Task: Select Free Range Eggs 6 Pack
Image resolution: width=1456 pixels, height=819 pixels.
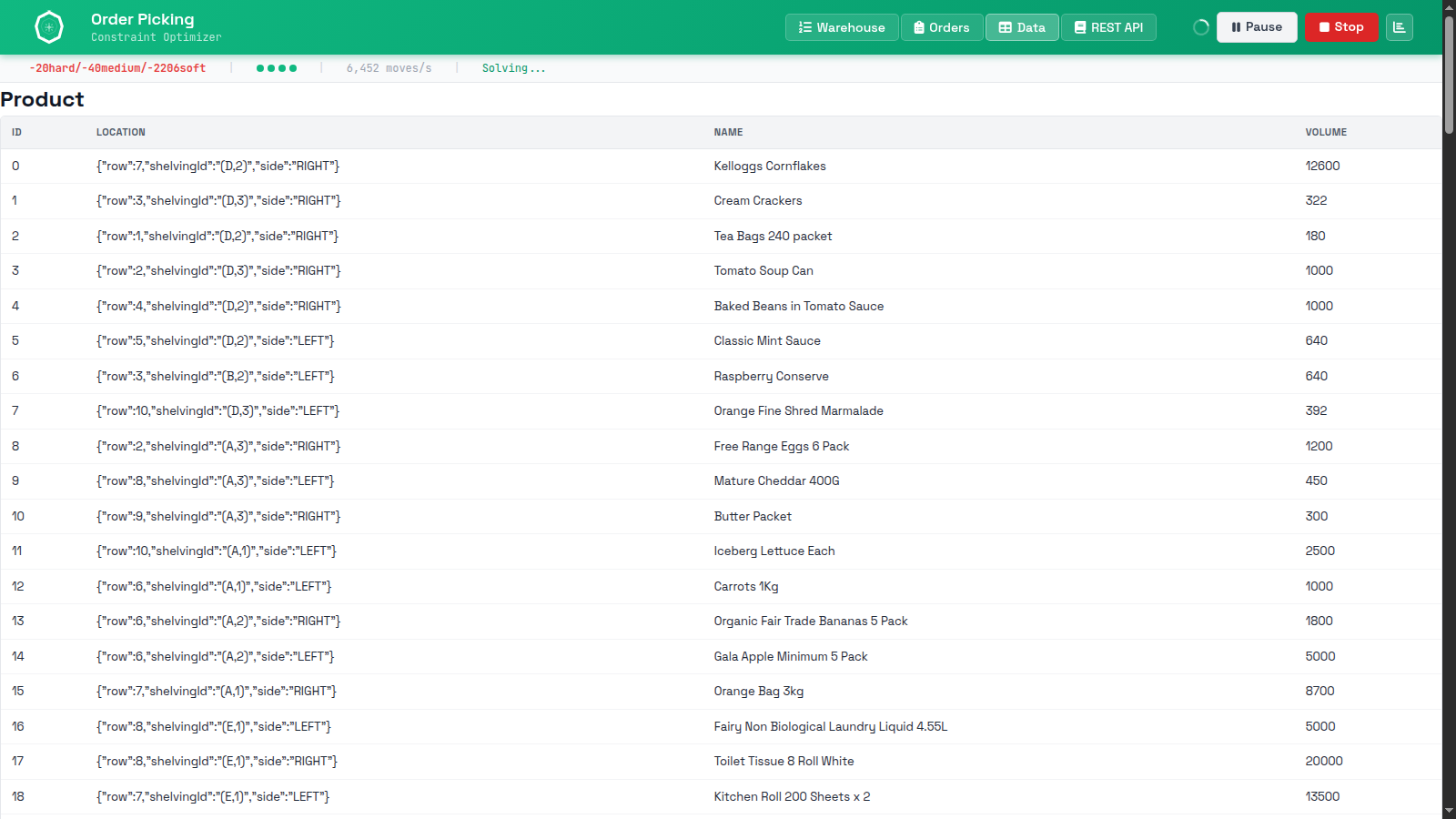Action: tap(782, 446)
